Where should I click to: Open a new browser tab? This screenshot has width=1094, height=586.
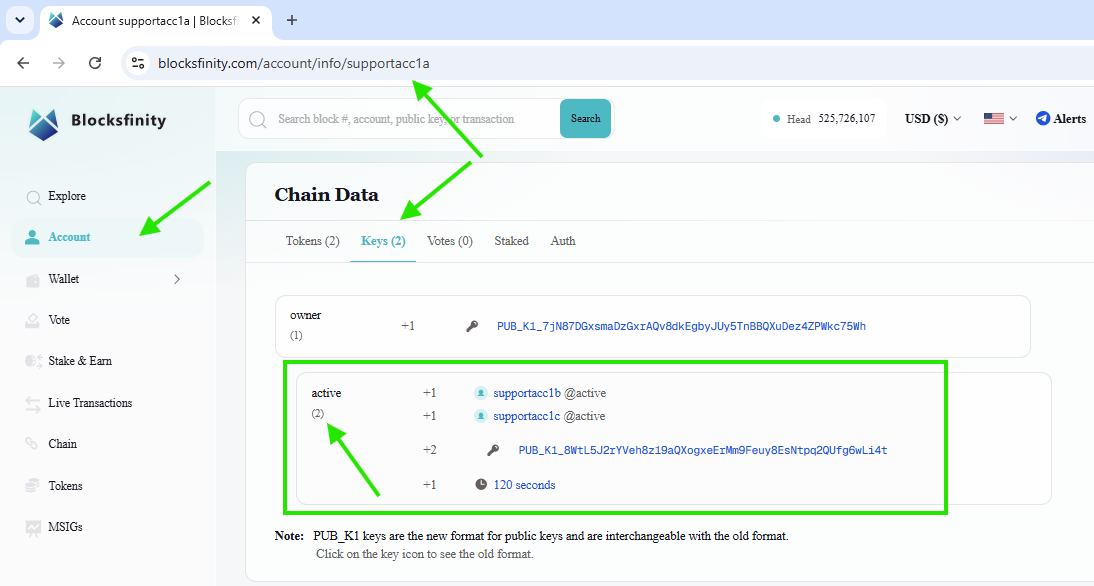click(x=292, y=20)
